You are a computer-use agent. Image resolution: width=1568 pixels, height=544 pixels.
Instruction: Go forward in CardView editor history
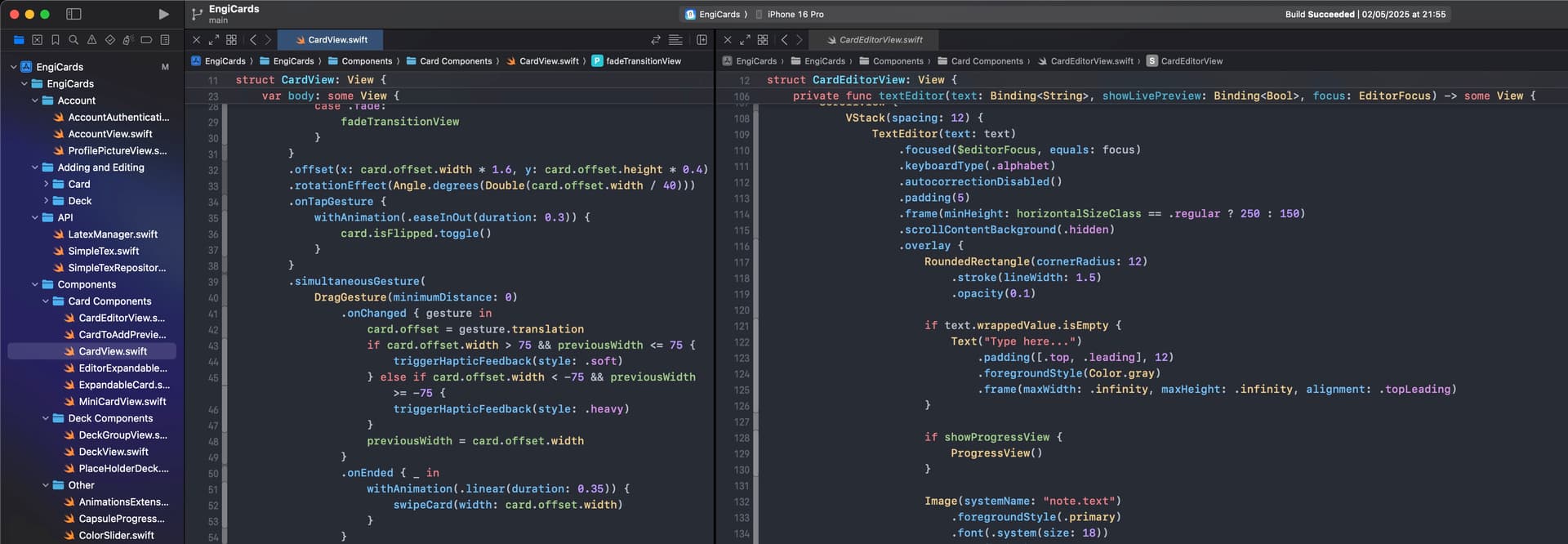(268, 40)
